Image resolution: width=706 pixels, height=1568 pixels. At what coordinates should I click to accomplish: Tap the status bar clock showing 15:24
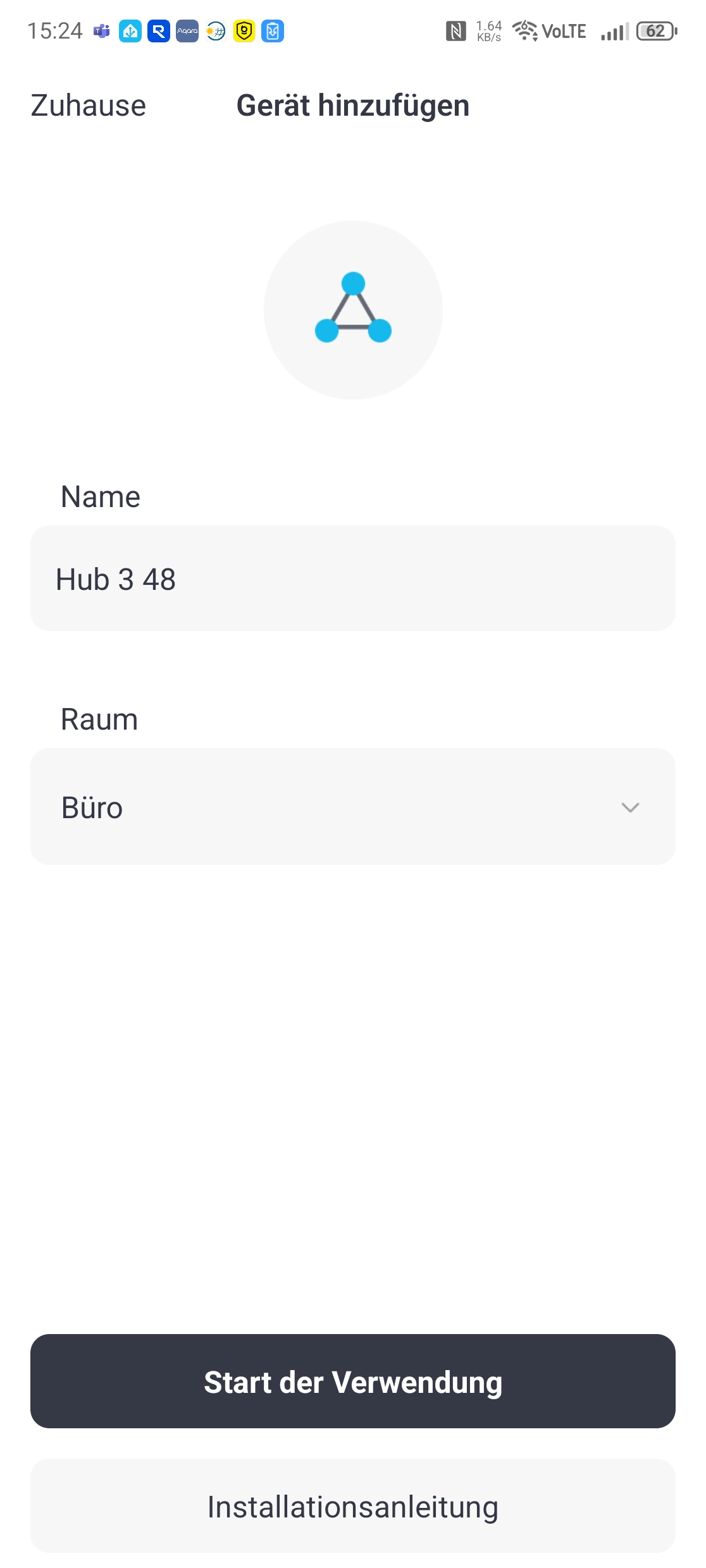coord(55,31)
